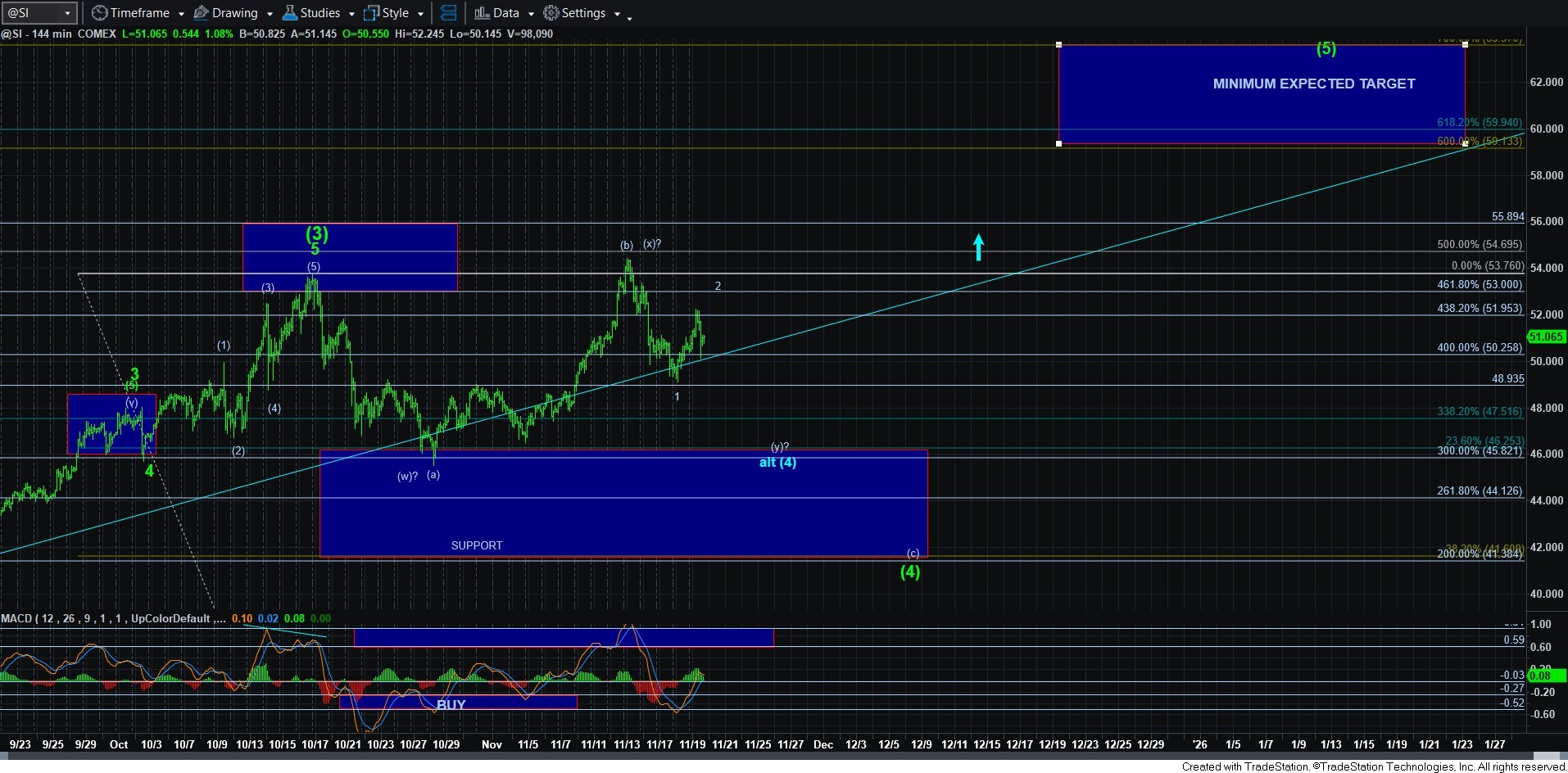1568x773 pixels.
Task: Click the Studies flask icon
Action: click(289, 13)
